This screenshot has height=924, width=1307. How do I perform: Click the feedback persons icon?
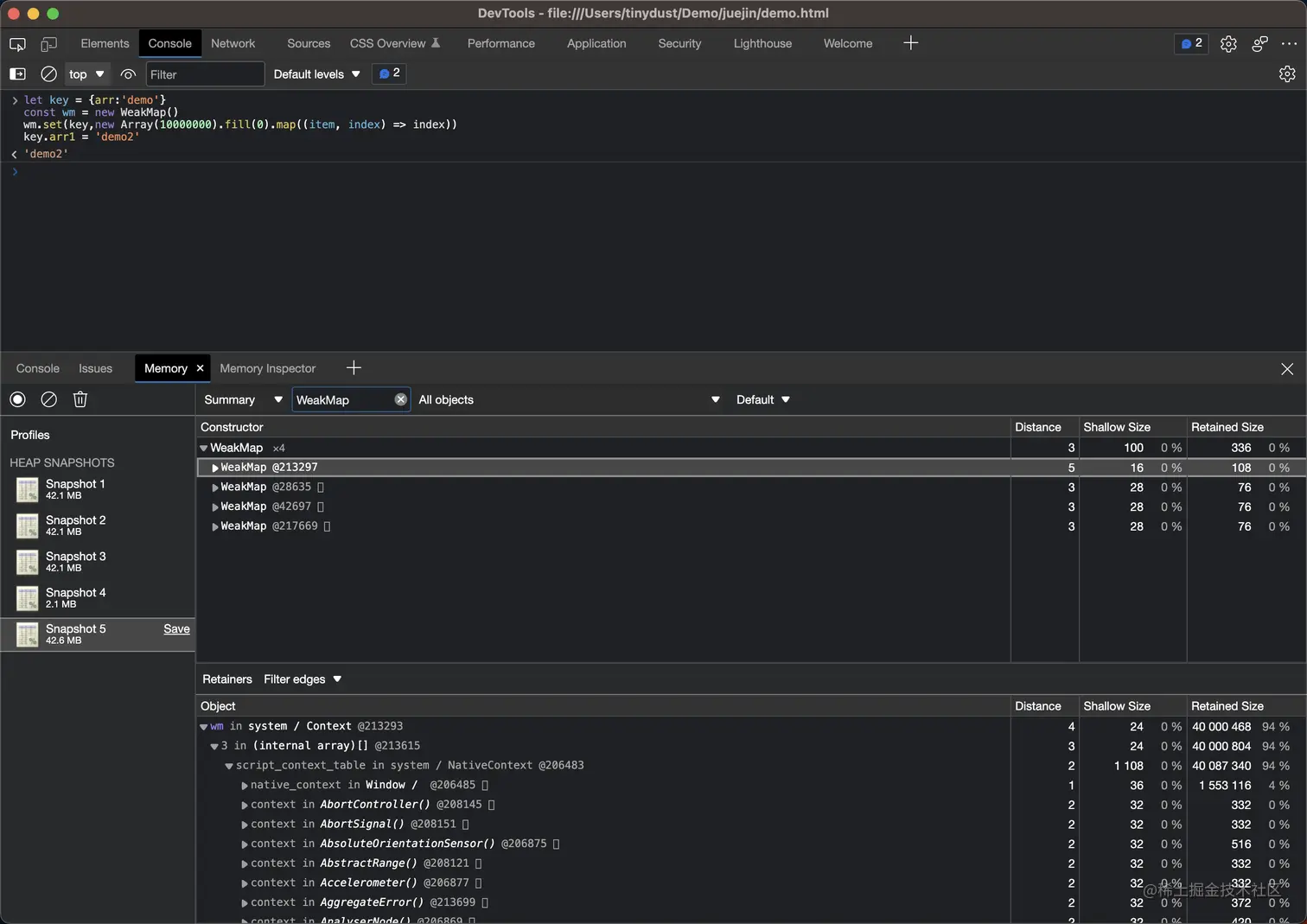coord(1259,44)
